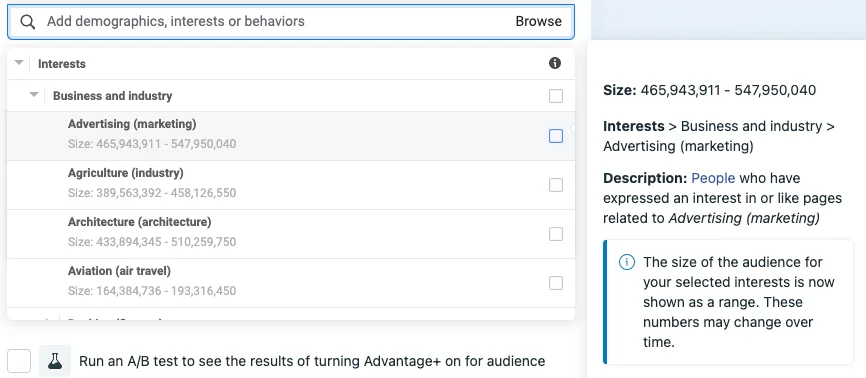The height and width of the screenshot is (378, 866).
Task: Click the Interests breadcrumb in details panel
Action: click(633, 126)
